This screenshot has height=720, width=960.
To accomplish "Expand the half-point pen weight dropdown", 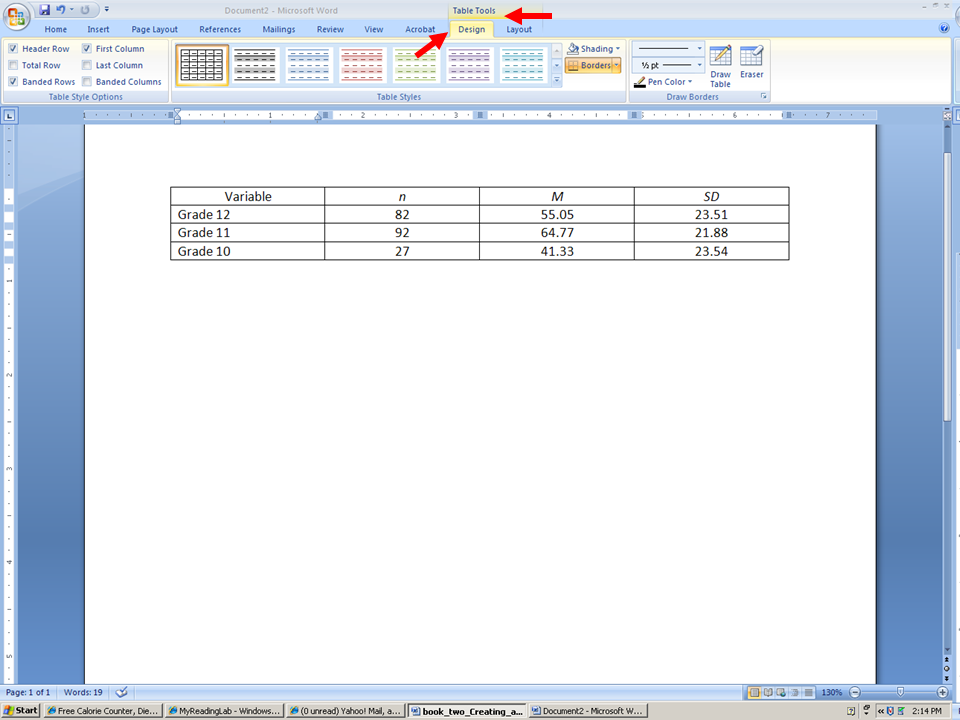I will (670, 65).
